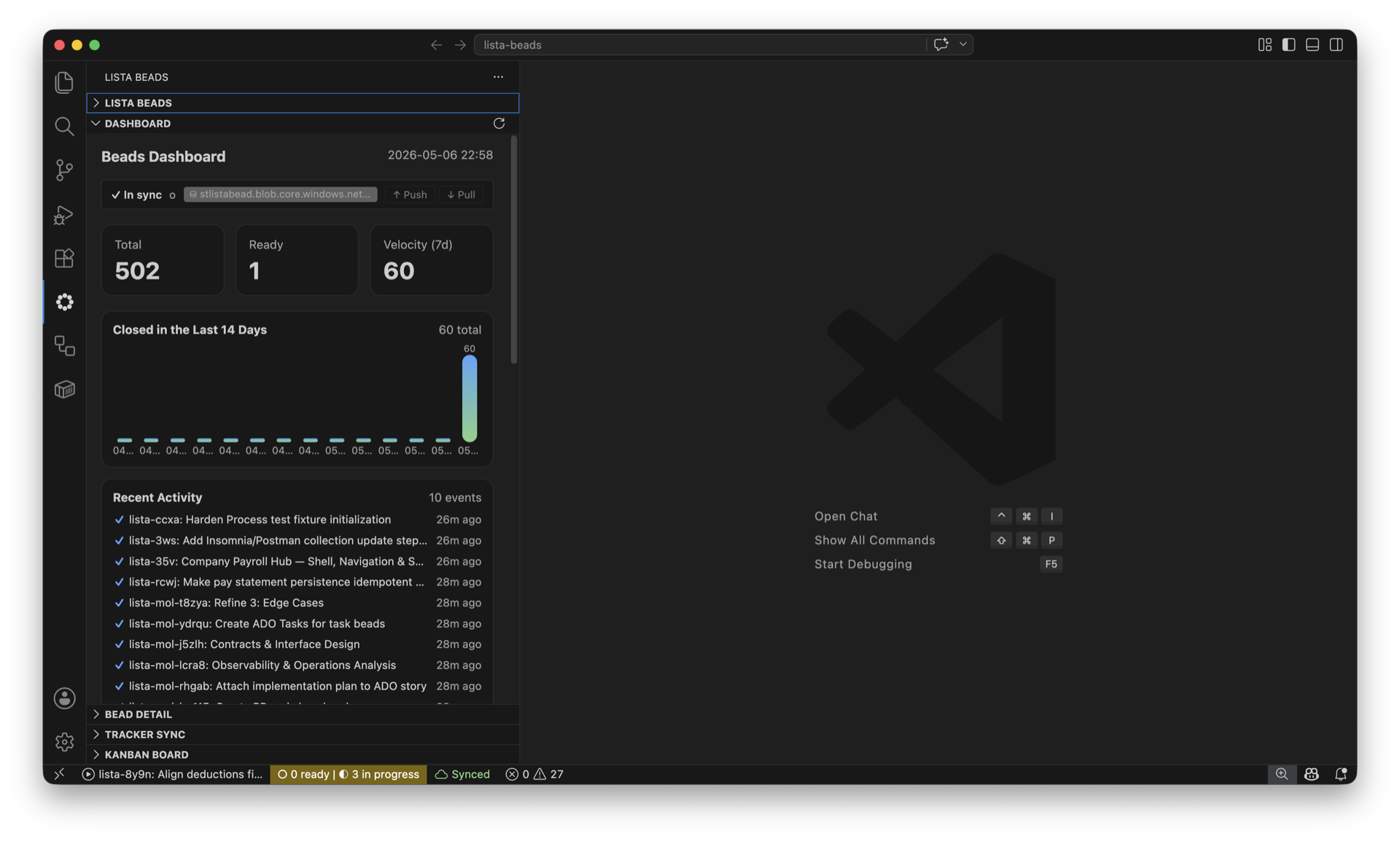Open the Lista Beads panel more actions menu
The width and height of the screenshot is (1400, 841).
click(x=498, y=77)
